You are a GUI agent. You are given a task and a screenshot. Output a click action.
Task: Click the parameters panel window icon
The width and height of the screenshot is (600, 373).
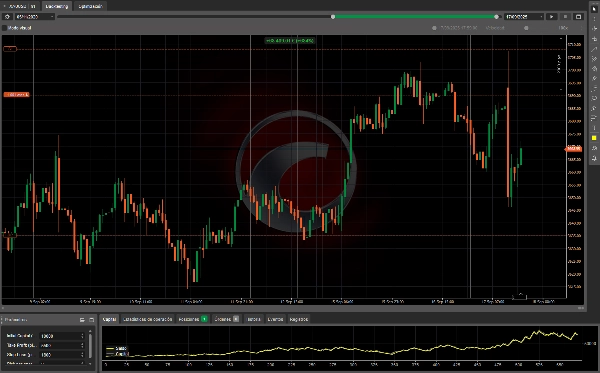pyautogui.click(x=91, y=319)
